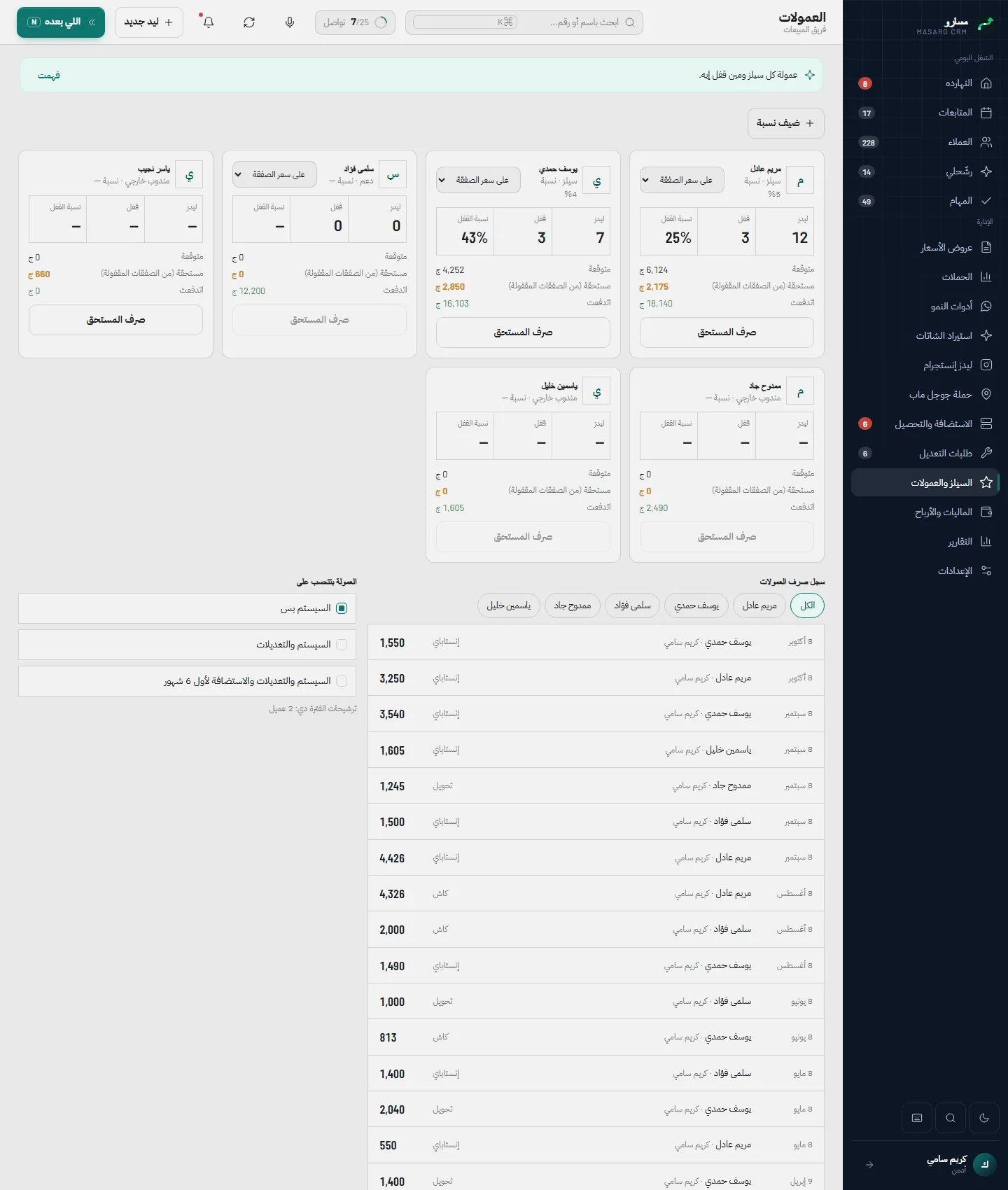Open أدوات النمو WhatsApp icon in the sidebar
The image size is (1008, 1190).
pos(986,306)
